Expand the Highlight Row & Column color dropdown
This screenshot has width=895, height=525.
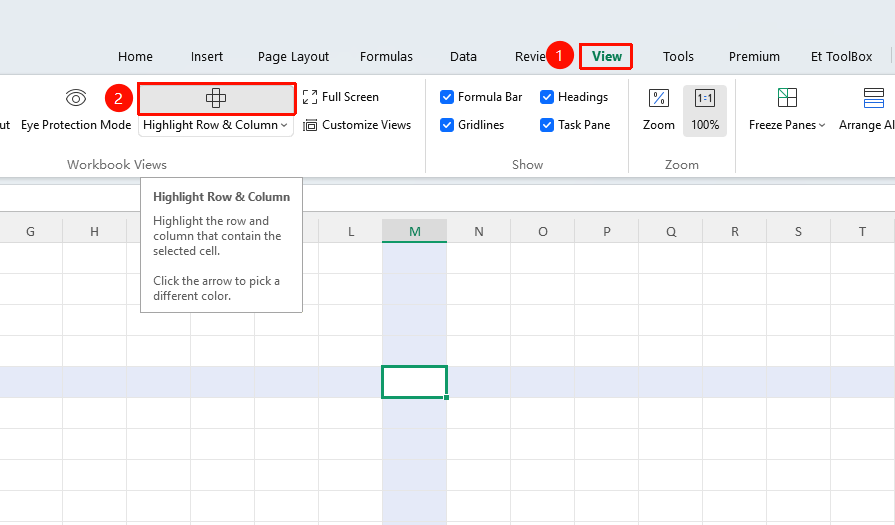284,125
